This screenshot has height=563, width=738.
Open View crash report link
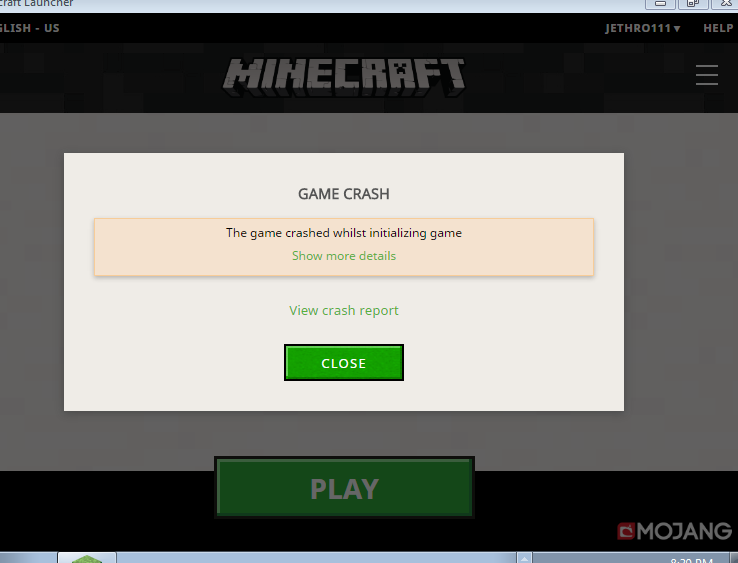[344, 310]
